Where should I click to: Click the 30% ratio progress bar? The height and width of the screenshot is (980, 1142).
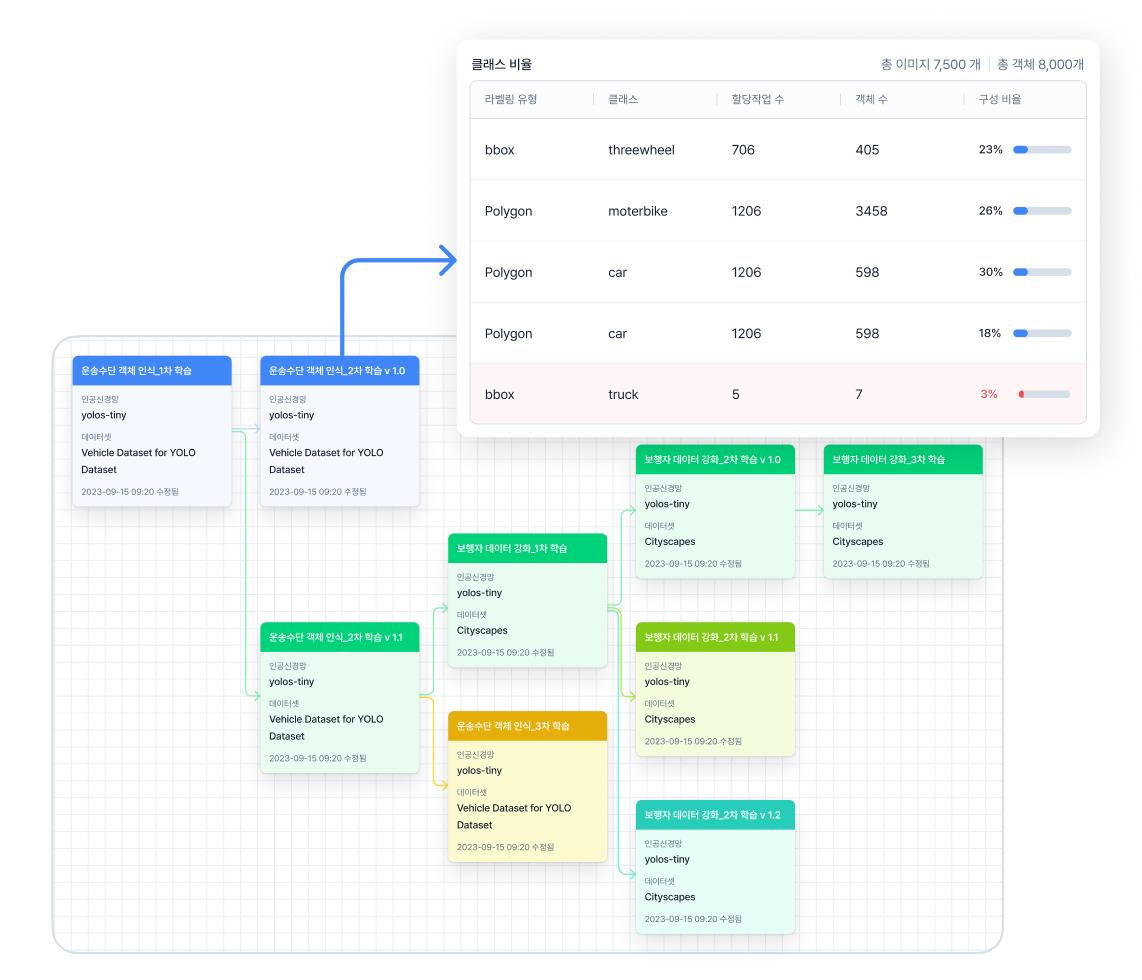1042,272
